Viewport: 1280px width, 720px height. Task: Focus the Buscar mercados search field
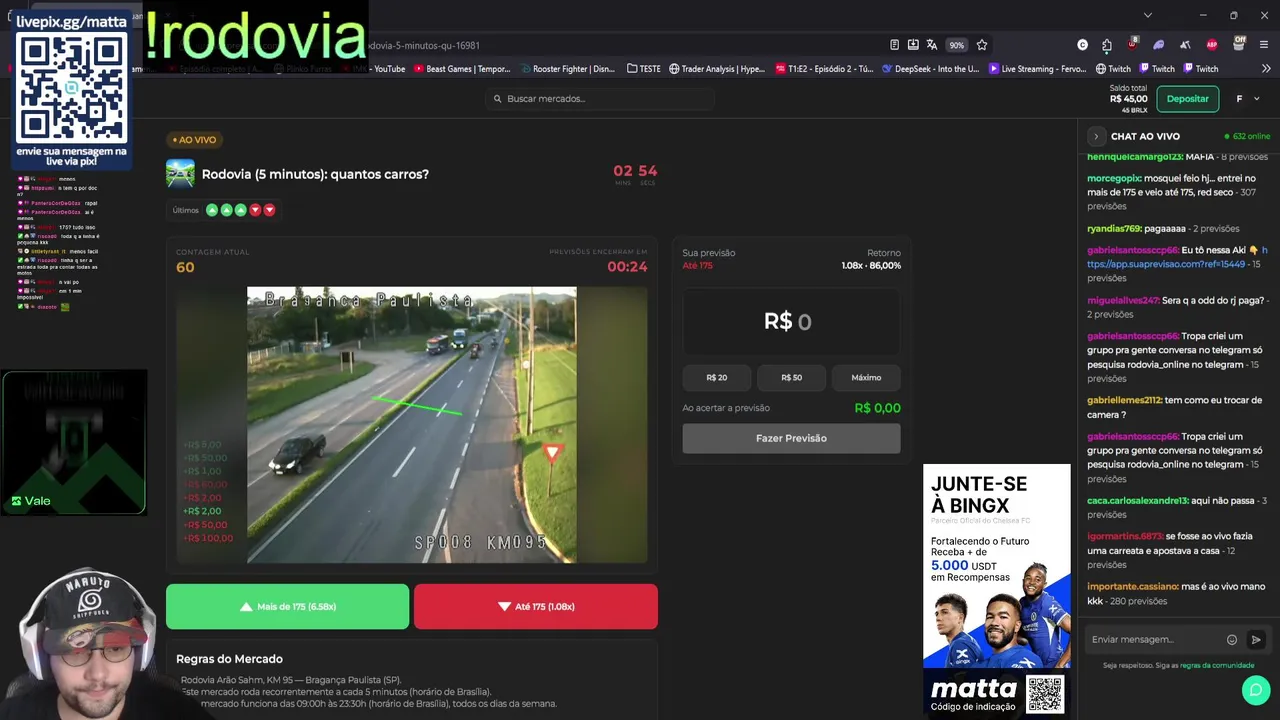[x=600, y=99]
